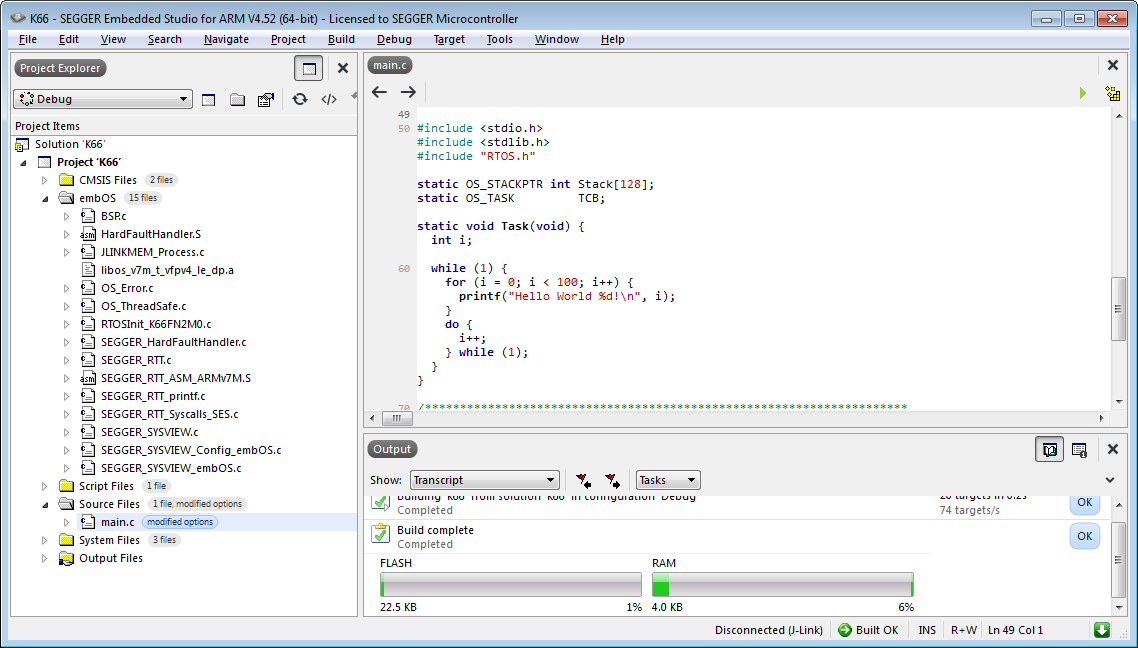Open the Build menu

[x=341, y=39]
